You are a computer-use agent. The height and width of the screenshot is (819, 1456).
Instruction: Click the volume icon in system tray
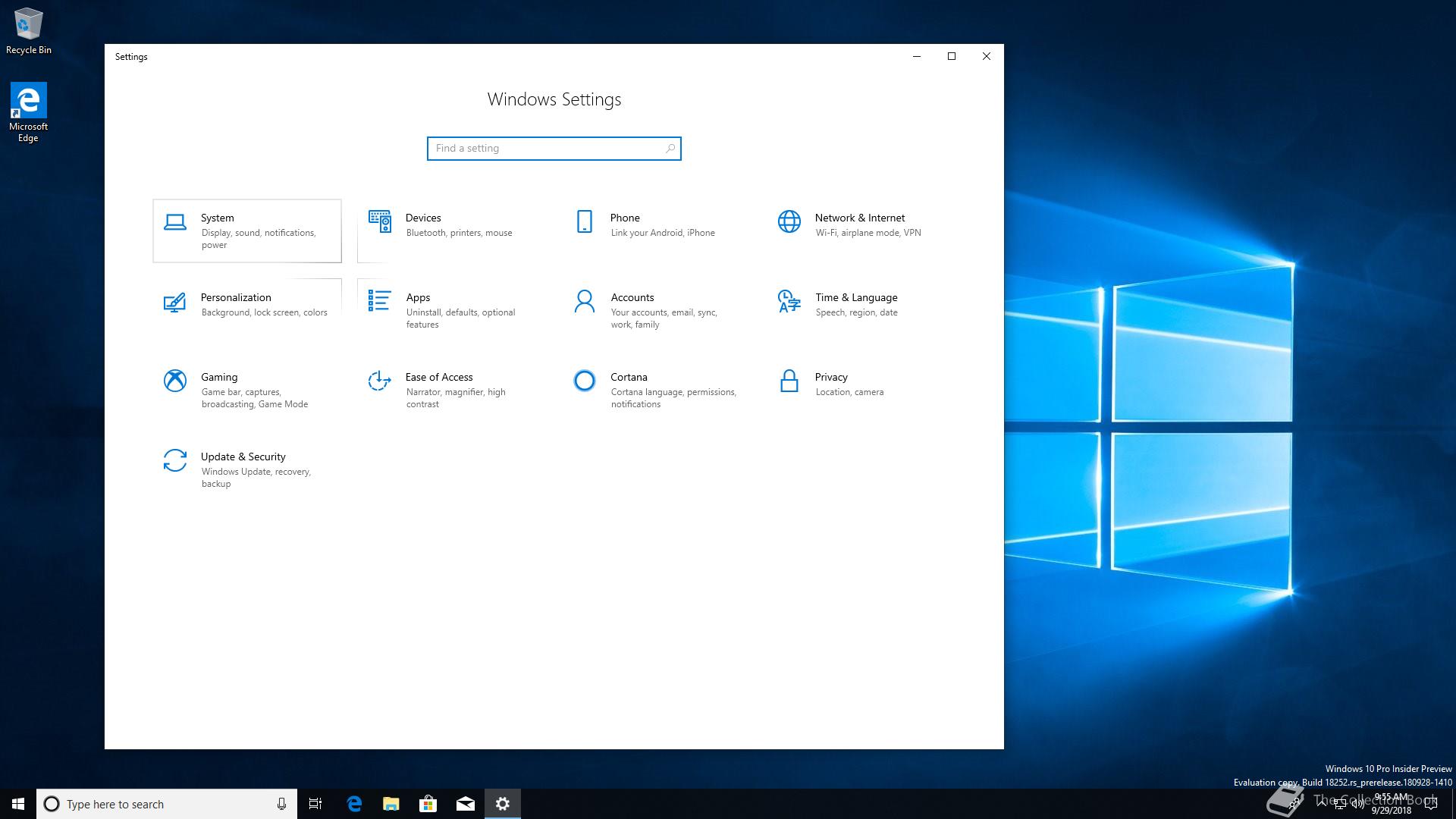[1357, 804]
